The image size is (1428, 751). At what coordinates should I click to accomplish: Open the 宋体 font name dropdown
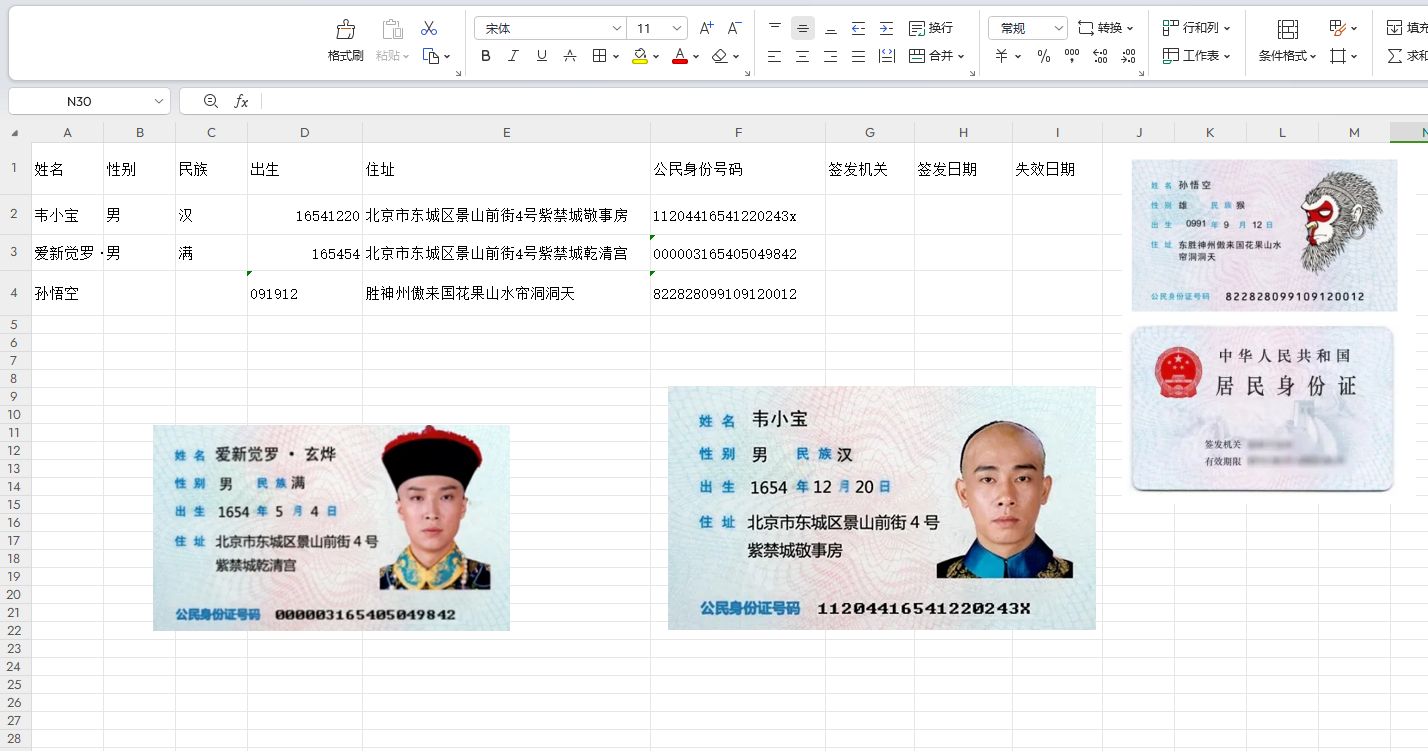coord(616,28)
